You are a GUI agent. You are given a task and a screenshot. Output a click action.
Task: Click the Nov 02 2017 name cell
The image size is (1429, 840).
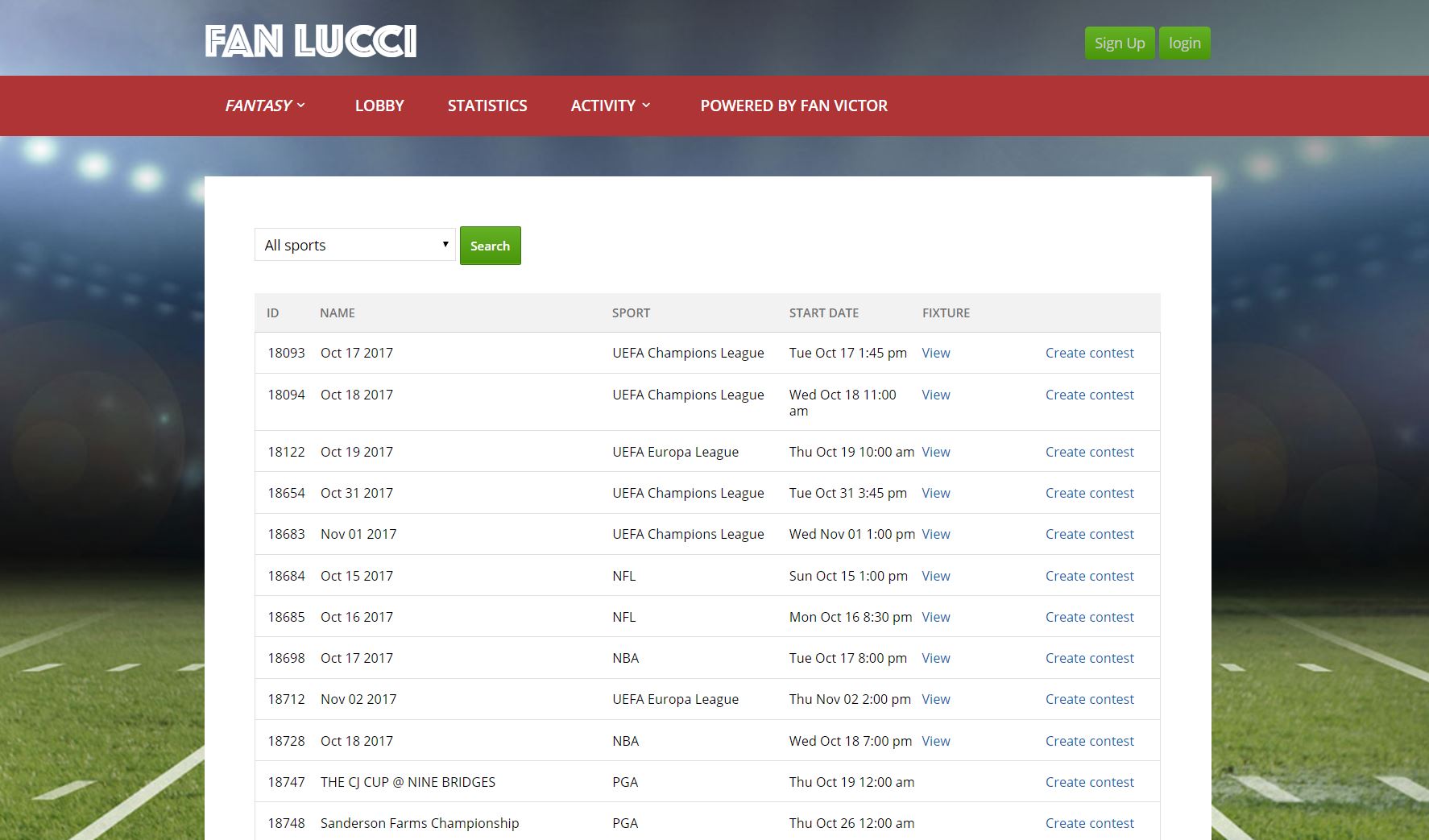point(358,699)
